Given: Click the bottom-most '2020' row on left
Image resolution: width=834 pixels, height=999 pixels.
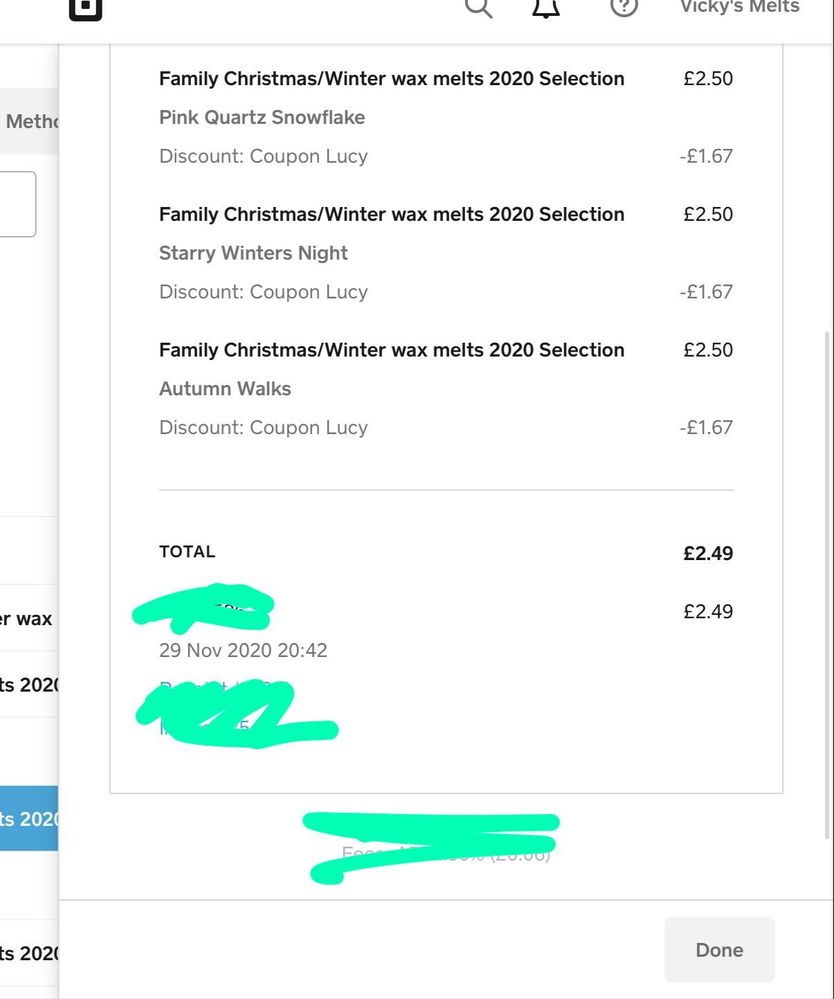Looking at the screenshot, I should [29, 953].
